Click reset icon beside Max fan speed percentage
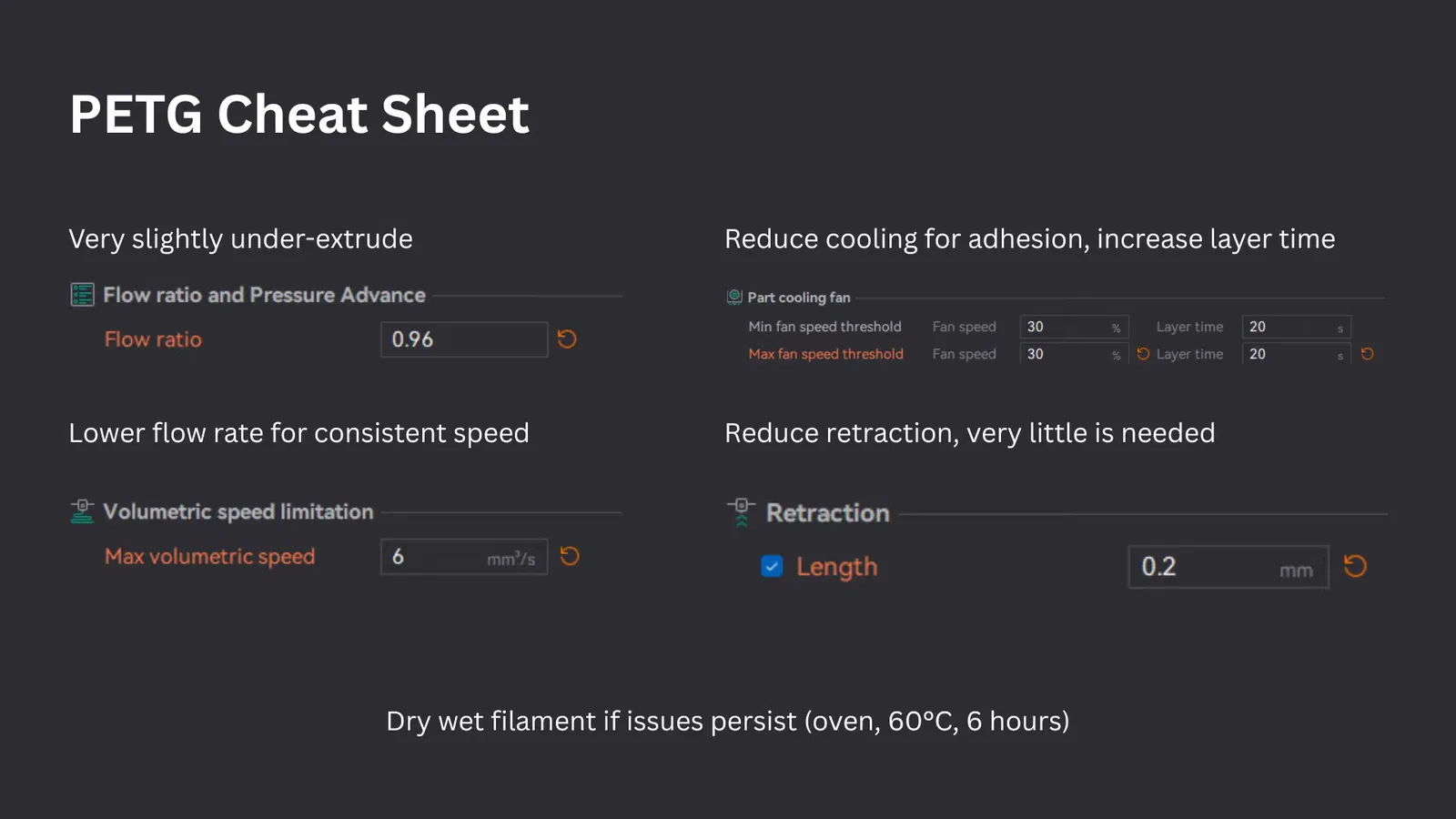 pyautogui.click(x=1143, y=354)
